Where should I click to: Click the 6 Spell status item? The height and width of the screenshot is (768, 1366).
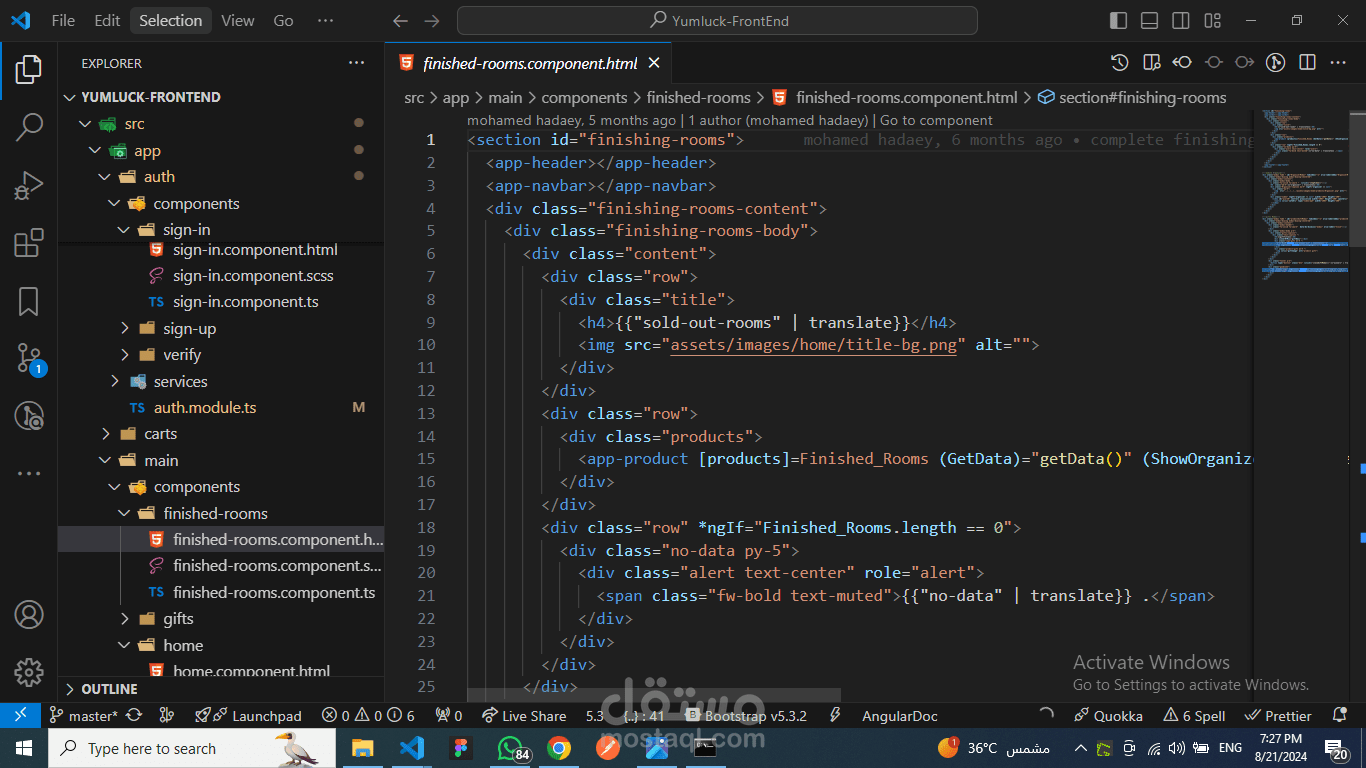(x=1194, y=716)
